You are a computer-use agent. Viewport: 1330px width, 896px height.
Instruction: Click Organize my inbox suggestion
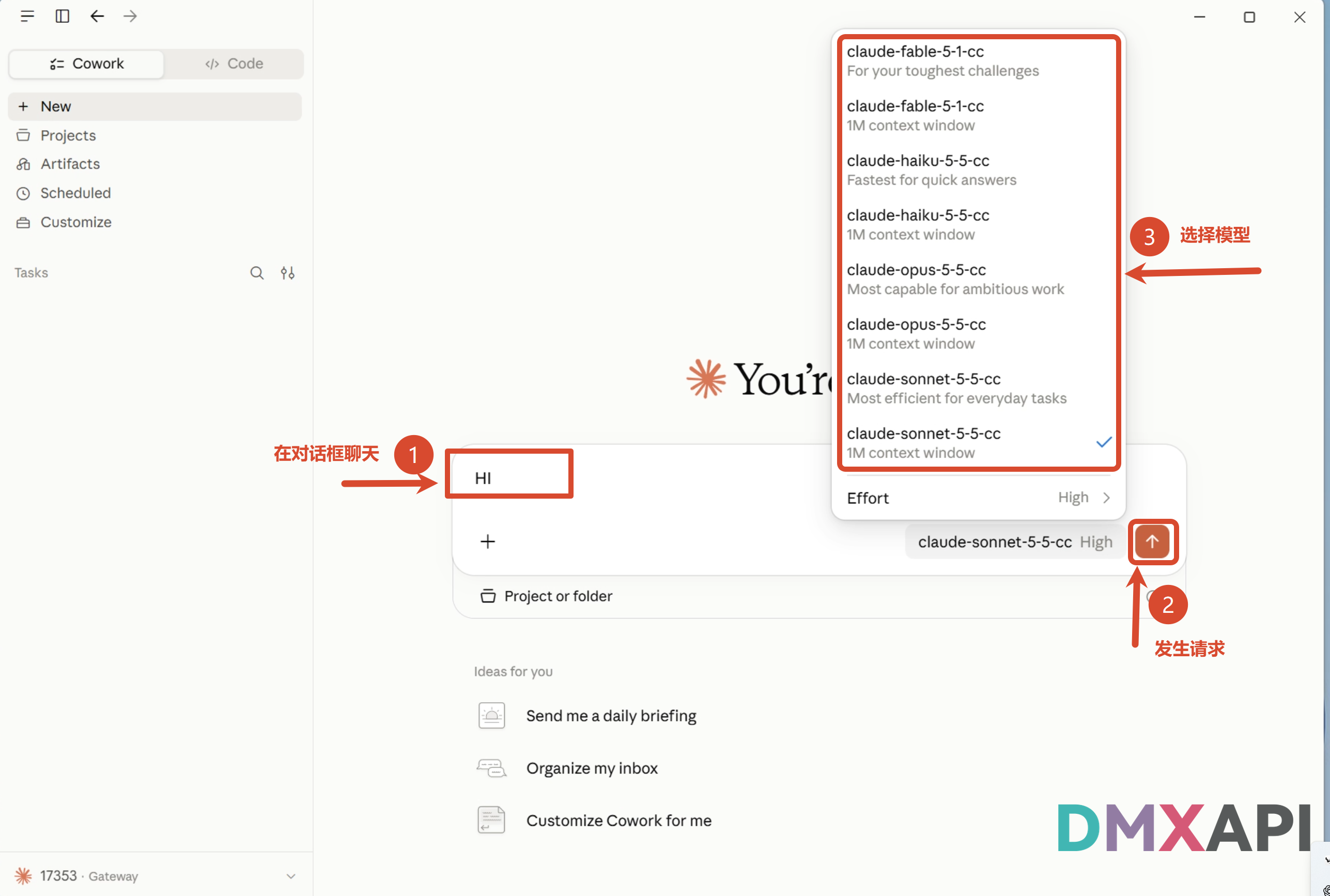click(x=592, y=768)
